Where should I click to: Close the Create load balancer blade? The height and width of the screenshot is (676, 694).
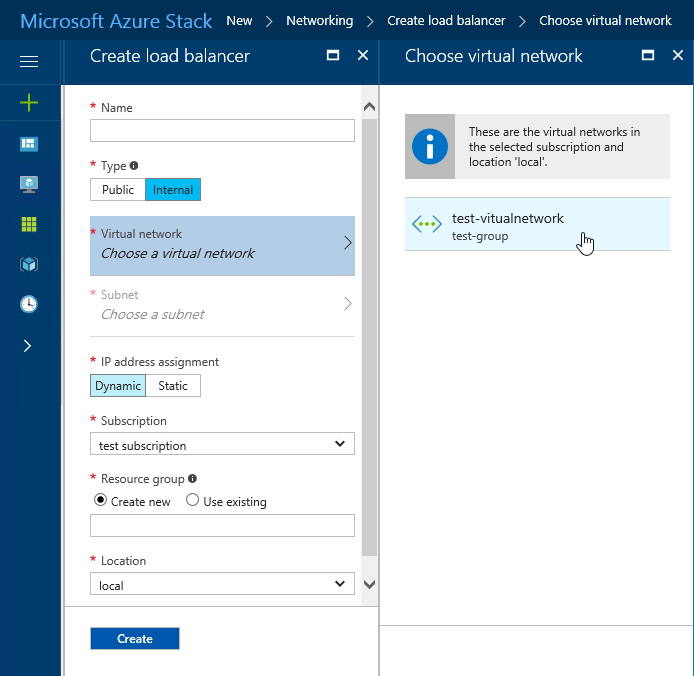(x=363, y=55)
